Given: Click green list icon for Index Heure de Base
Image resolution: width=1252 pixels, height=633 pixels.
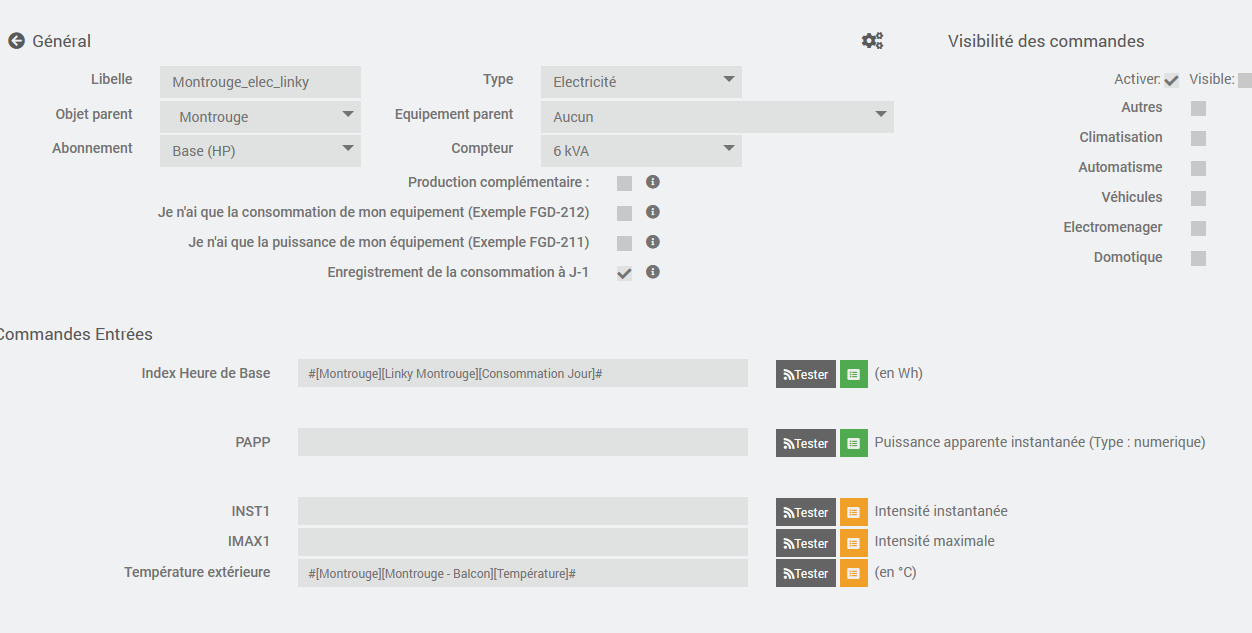Looking at the screenshot, I should [x=853, y=374].
